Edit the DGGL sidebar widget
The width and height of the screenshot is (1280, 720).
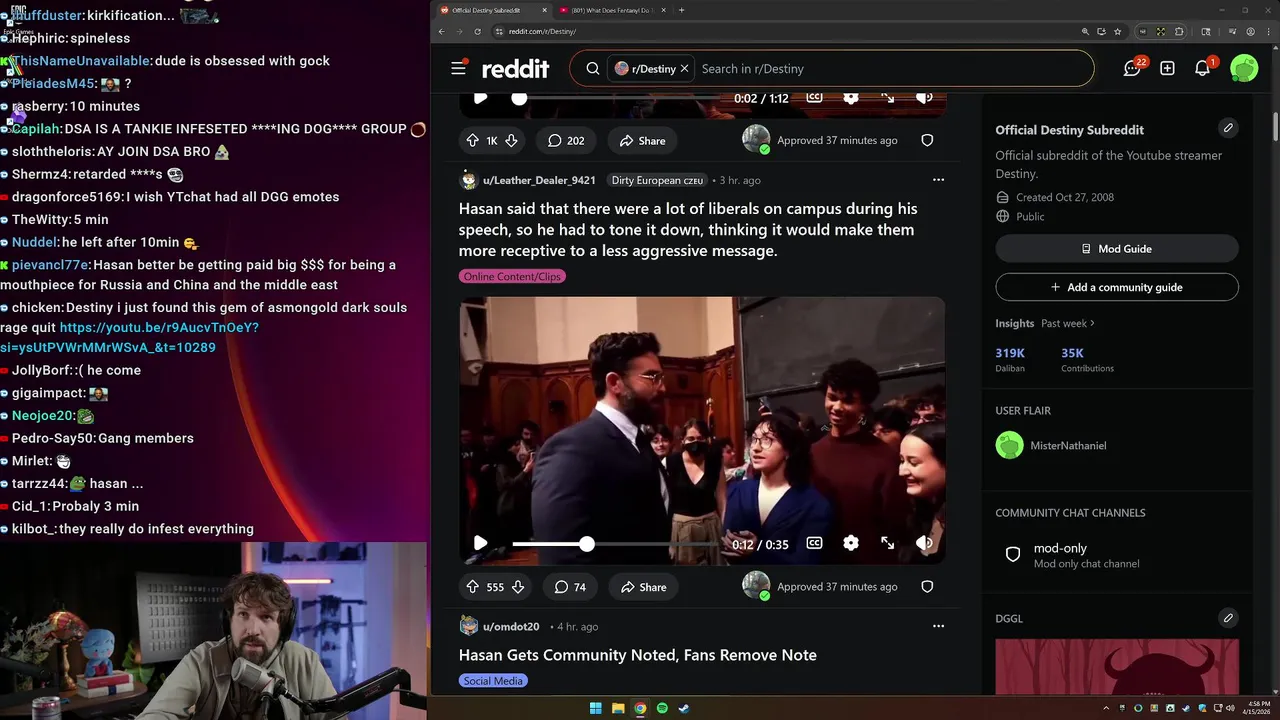[1228, 618]
